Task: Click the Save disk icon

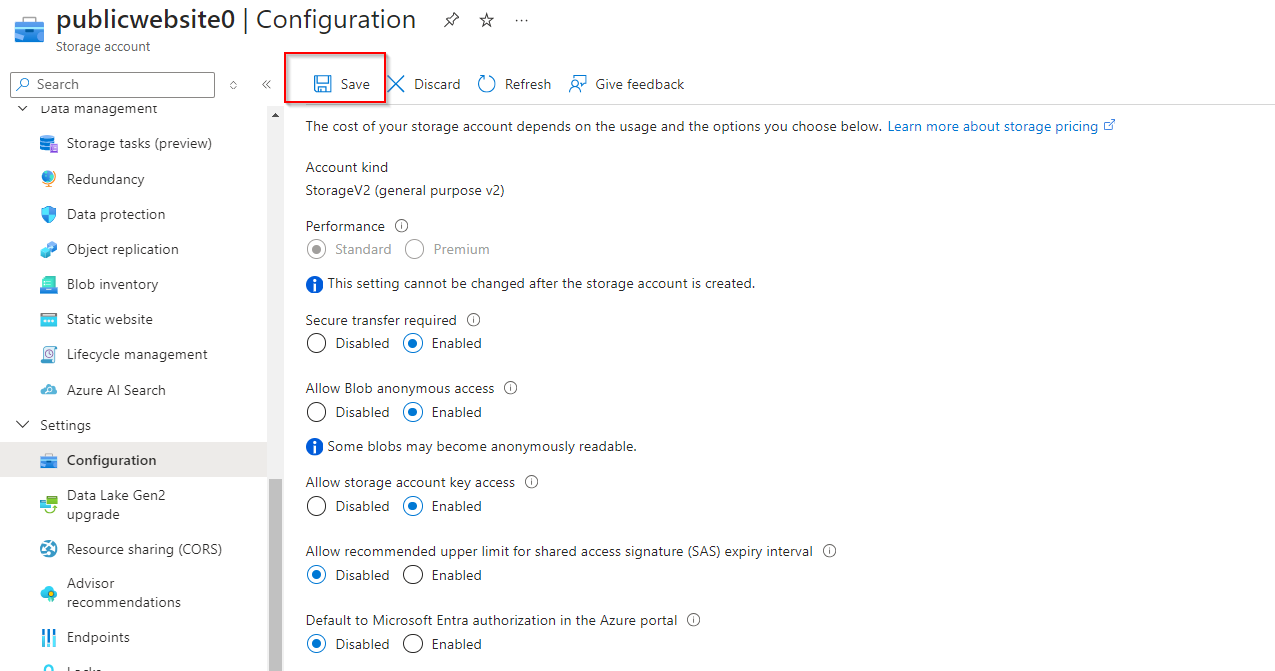Action: [323, 84]
